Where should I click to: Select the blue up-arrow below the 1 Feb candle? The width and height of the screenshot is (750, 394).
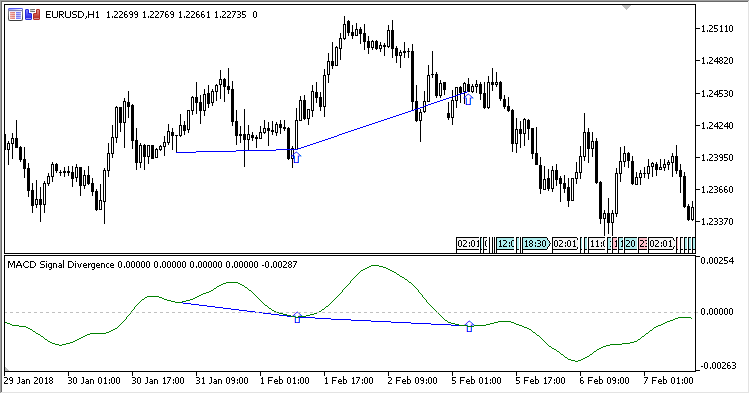tap(296, 157)
